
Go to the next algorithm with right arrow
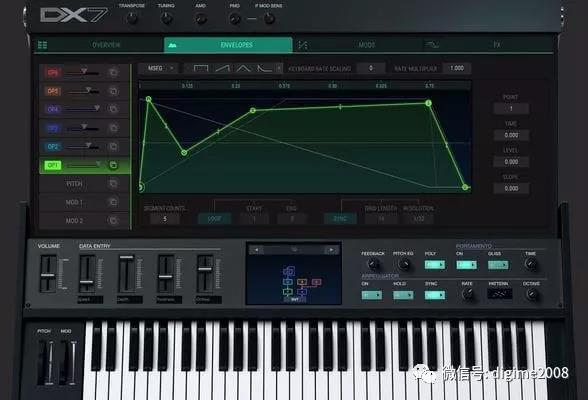[331, 250]
